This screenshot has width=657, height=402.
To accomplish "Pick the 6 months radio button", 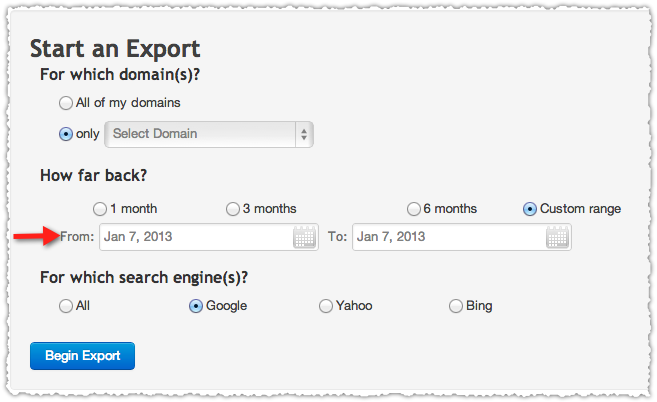I will pos(414,209).
